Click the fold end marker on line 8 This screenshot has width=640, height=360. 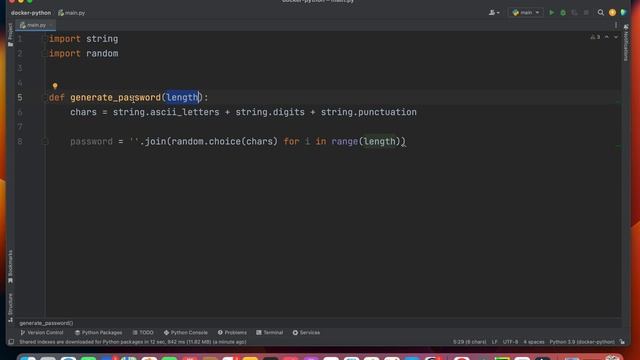point(45,142)
